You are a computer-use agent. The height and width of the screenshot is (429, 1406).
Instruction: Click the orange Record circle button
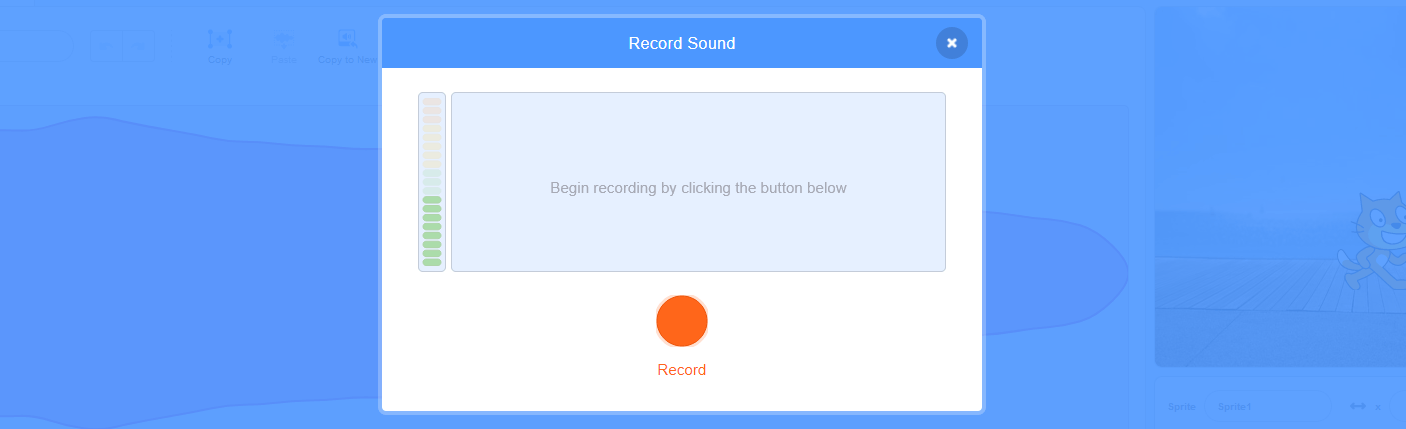click(682, 321)
